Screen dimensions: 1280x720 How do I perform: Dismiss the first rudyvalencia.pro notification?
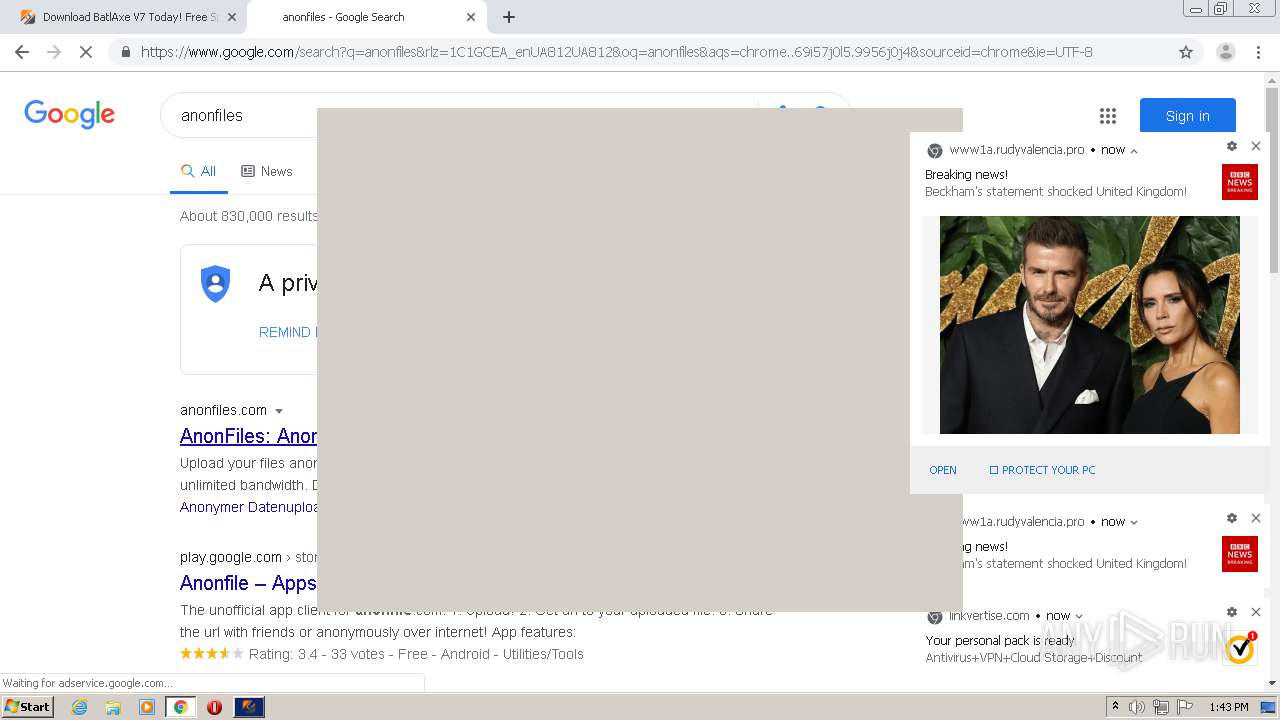tap(1256, 146)
